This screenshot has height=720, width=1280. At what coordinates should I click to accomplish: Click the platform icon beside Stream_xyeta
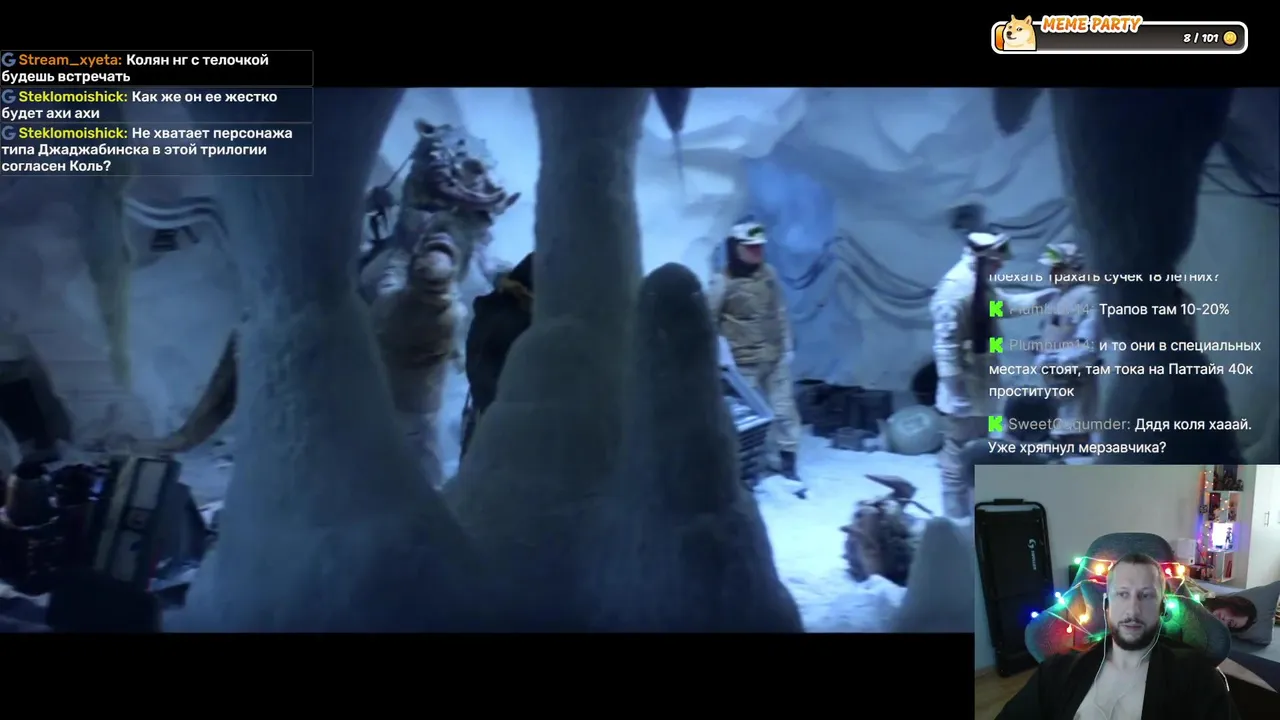point(9,60)
